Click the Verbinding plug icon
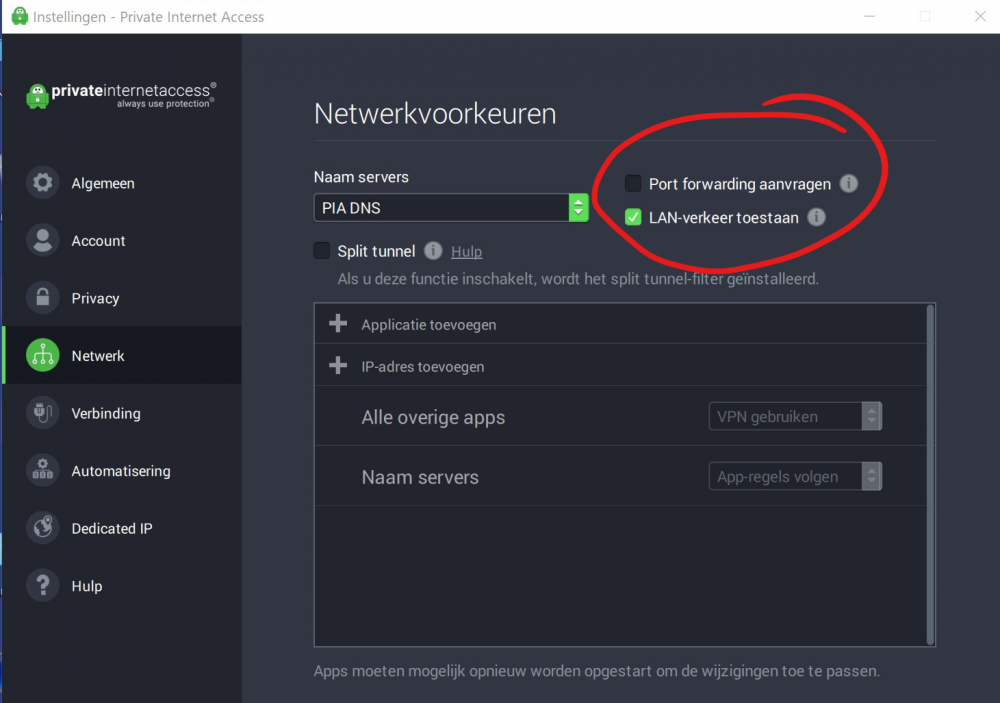This screenshot has height=703, width=1000. pos(42,413)
